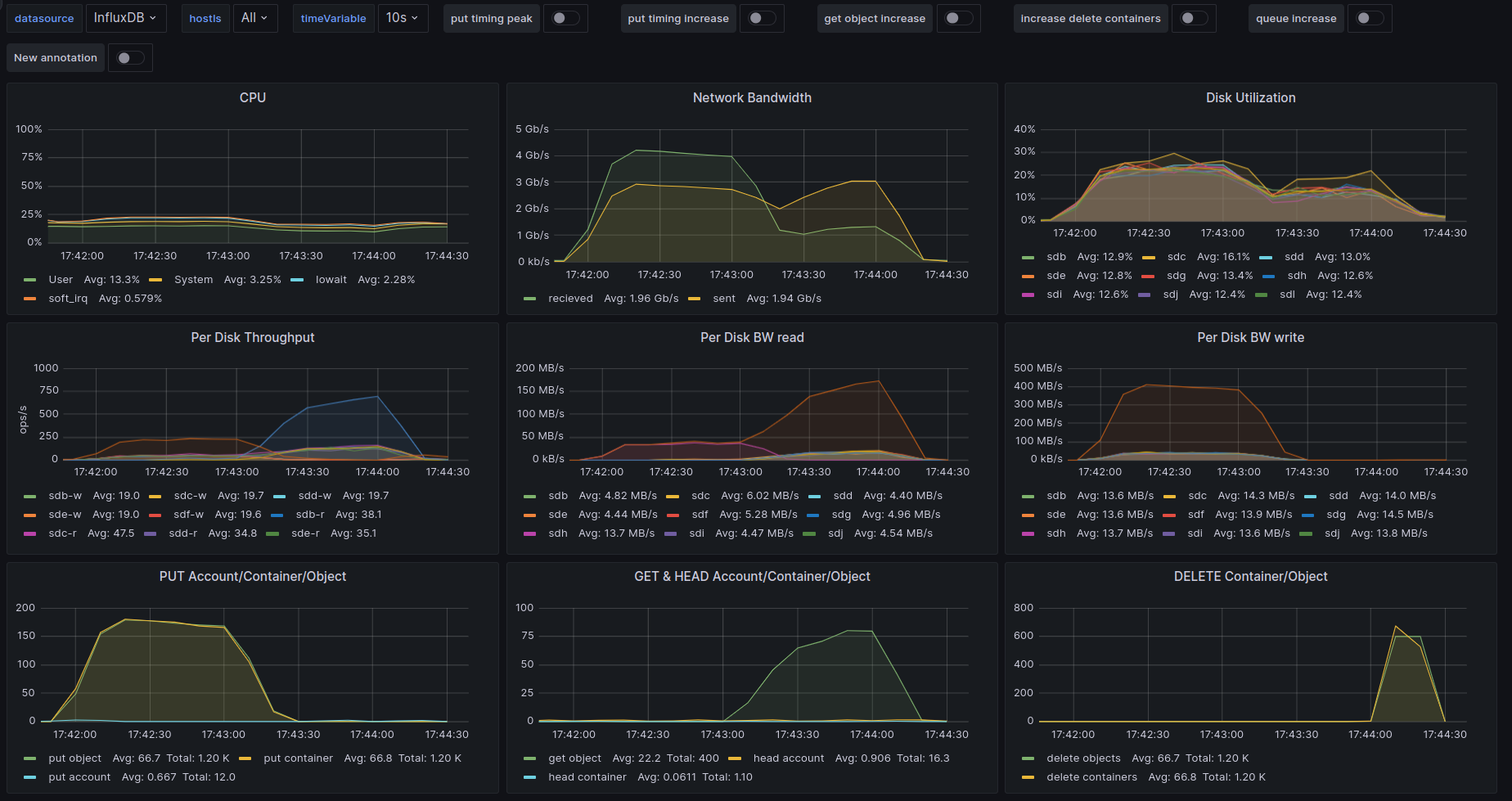The height and width of the screenshot is (801, 1512).
Task: Open the CPU panel title menu
Action: pyautogui.click(x=252, y=97)
